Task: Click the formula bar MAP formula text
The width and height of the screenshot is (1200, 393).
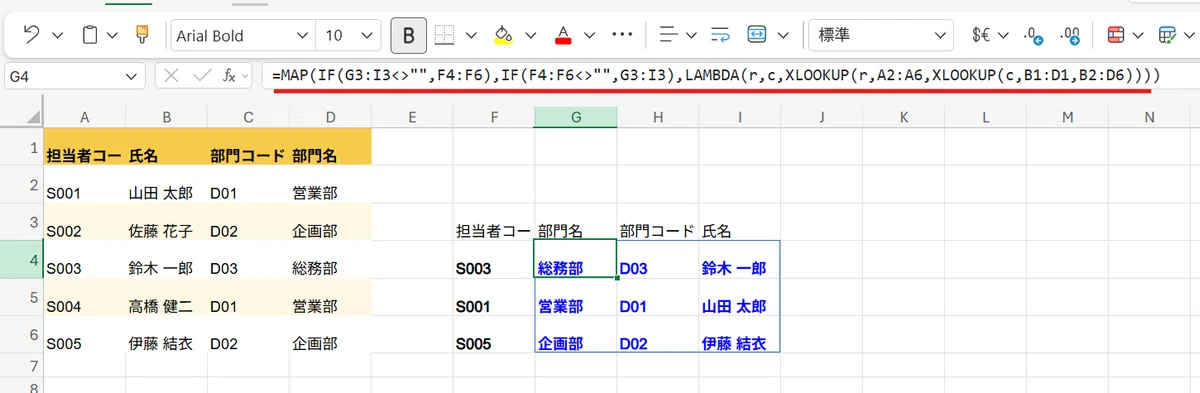Action: [x=715, y=76]
